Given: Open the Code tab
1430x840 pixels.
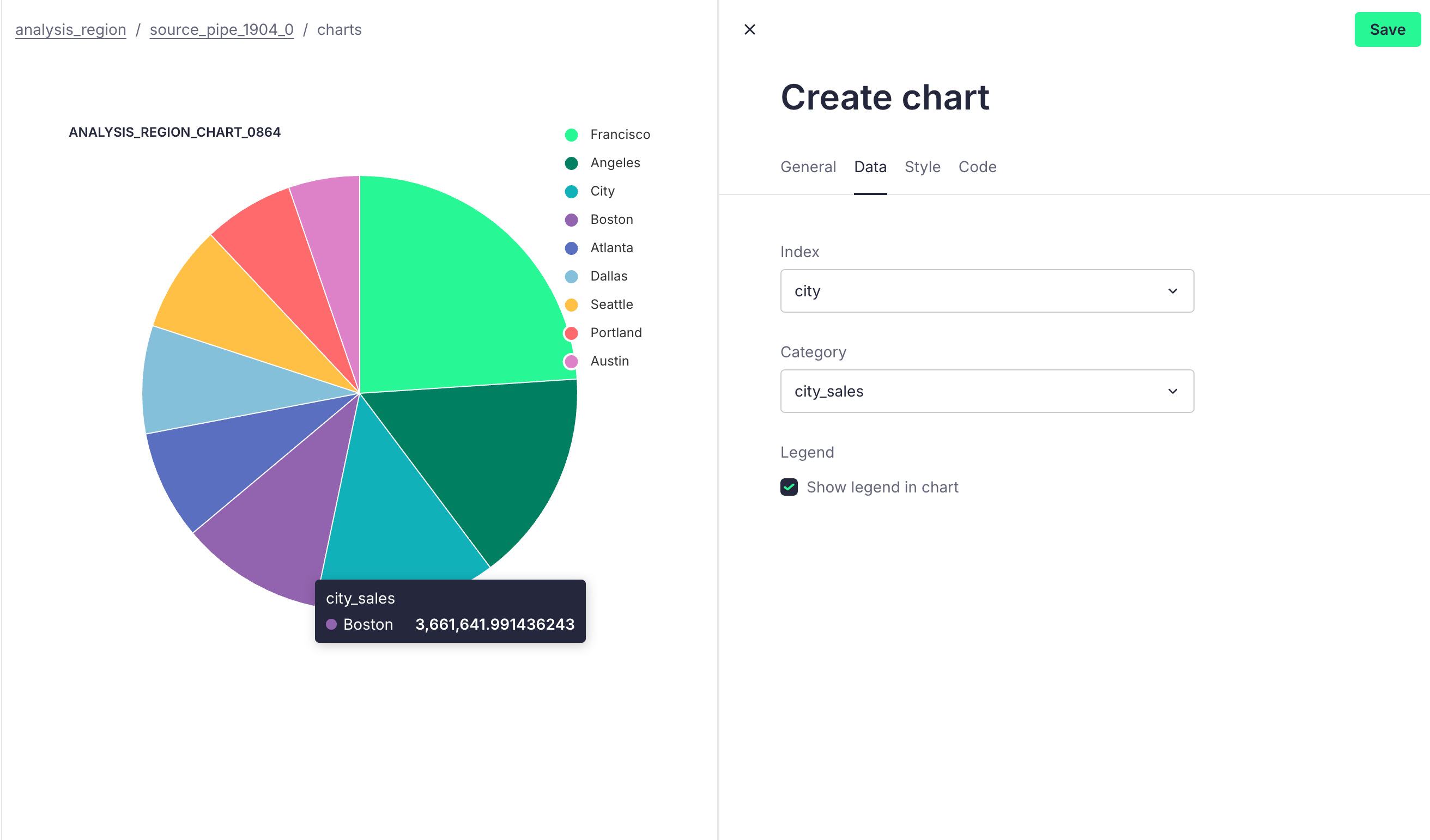Looking at the screenshot, I should pyautogui.click(x=977, y=167).
